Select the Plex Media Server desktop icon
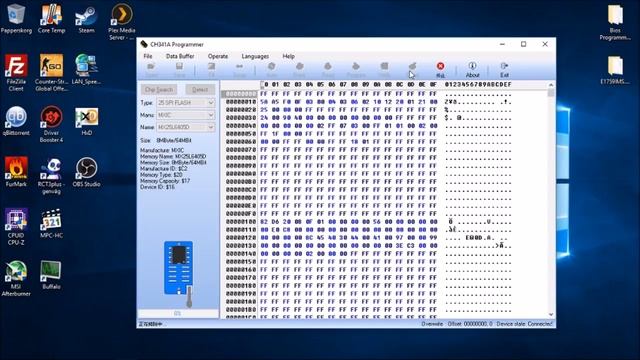The height and width of the screenshot is (360, 640). [x=122, y=22]
